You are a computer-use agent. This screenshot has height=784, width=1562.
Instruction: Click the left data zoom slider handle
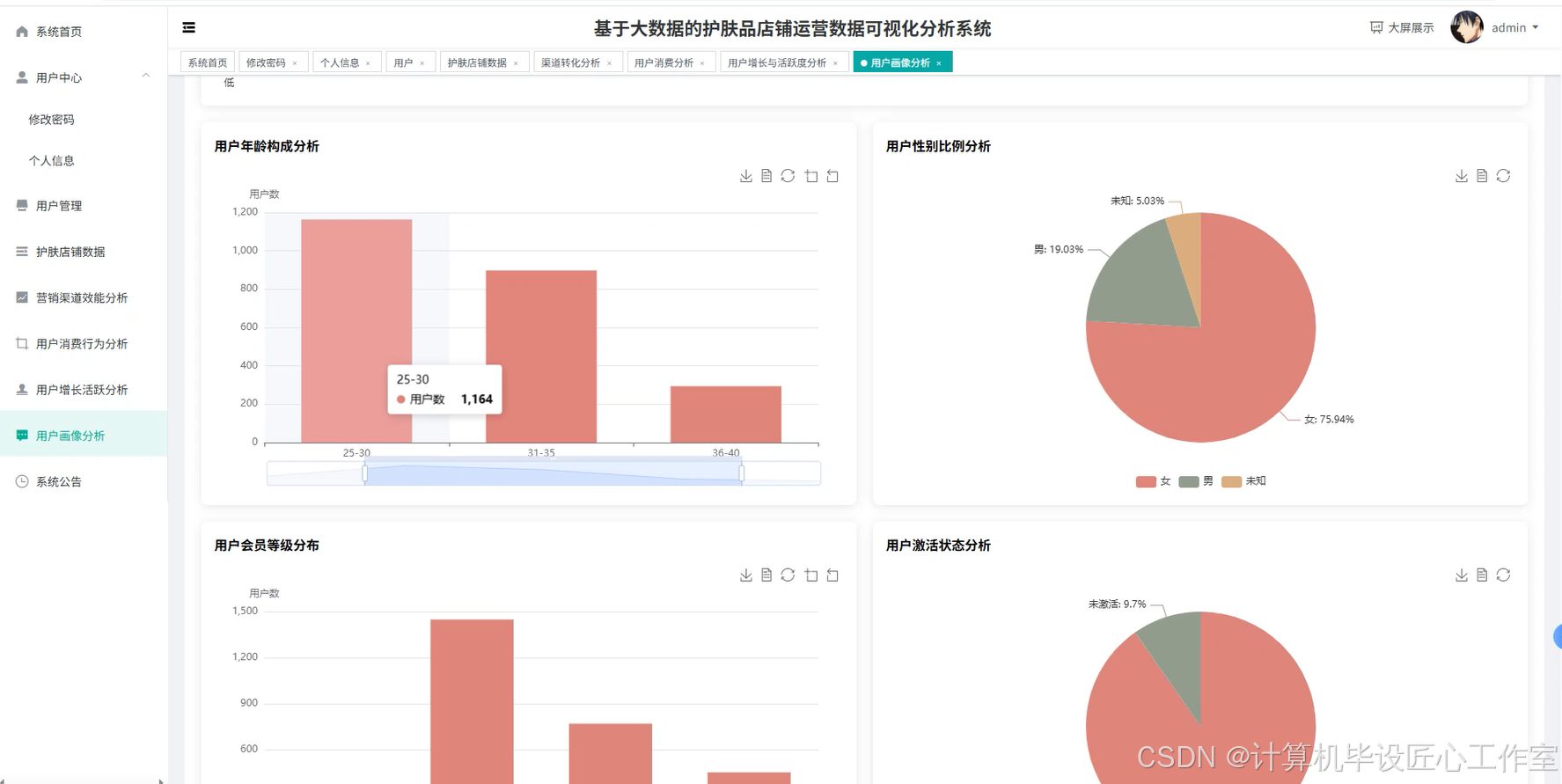pos(364,473)
